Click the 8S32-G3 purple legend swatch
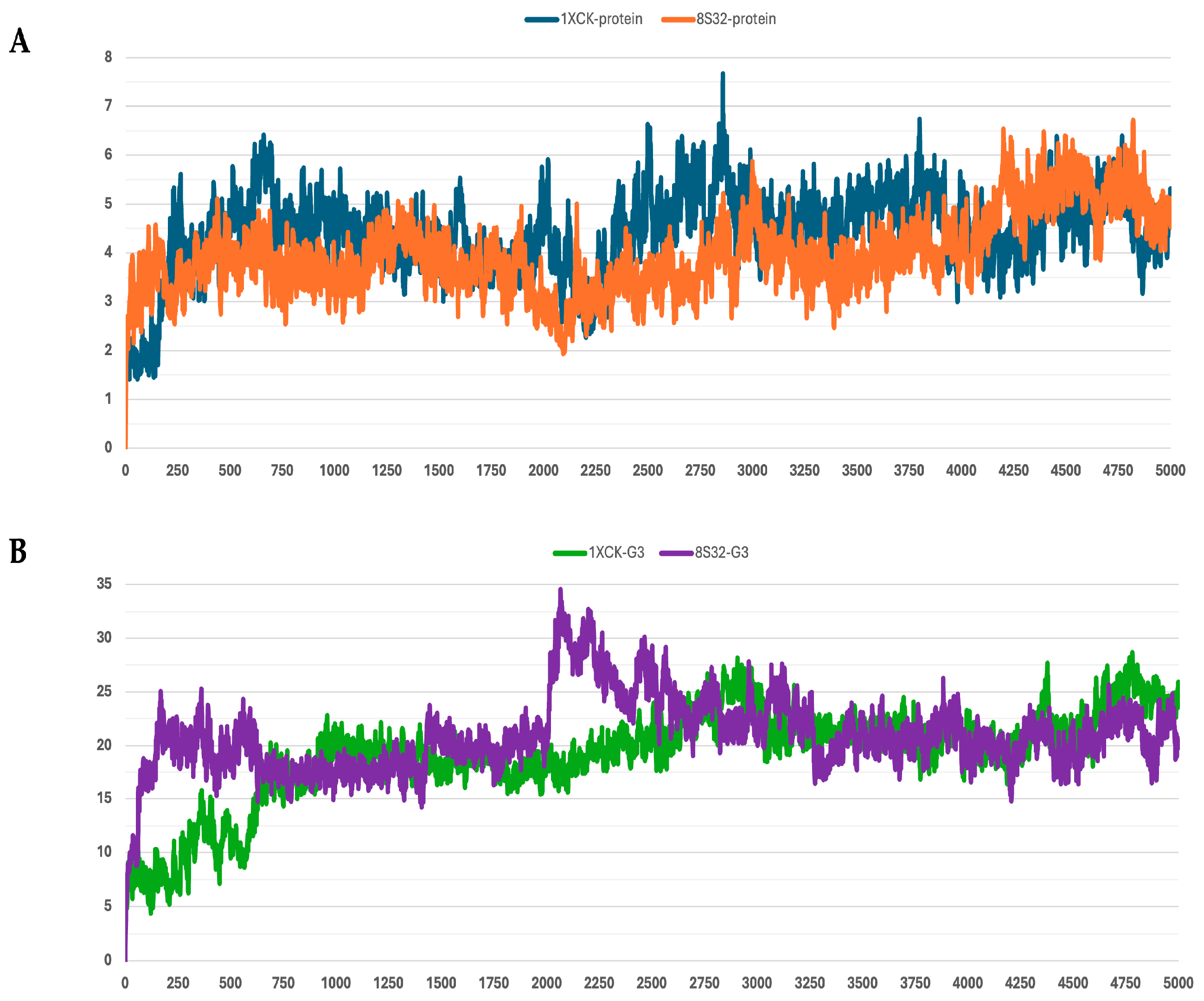1204x1001 pixels. 676,553
